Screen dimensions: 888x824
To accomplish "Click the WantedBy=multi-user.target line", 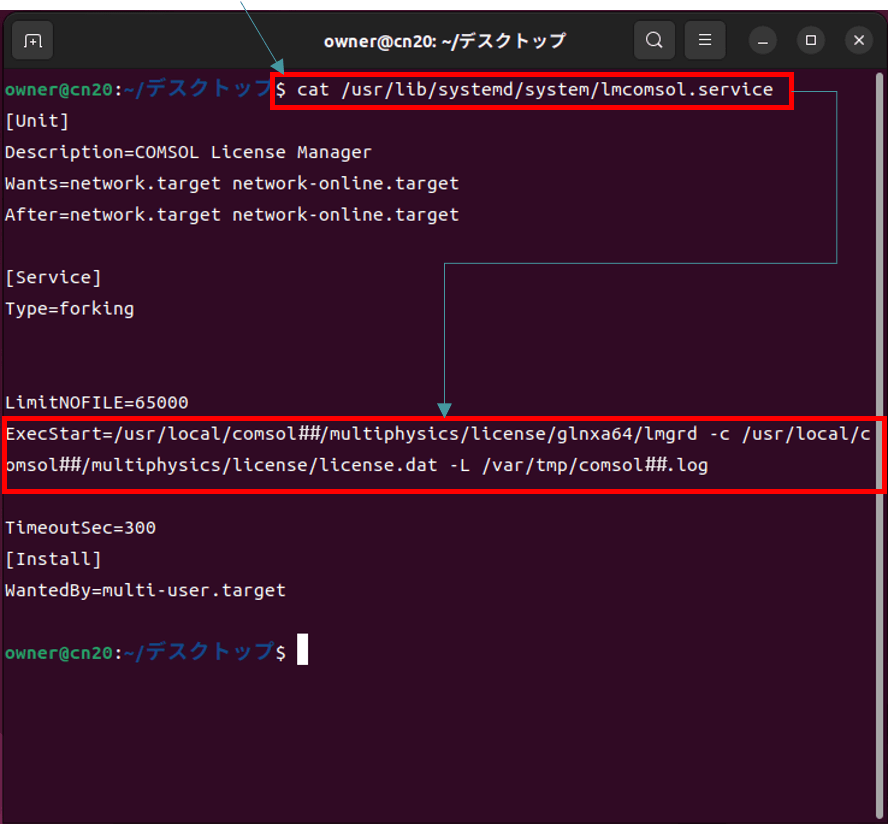I will point(145,590).
